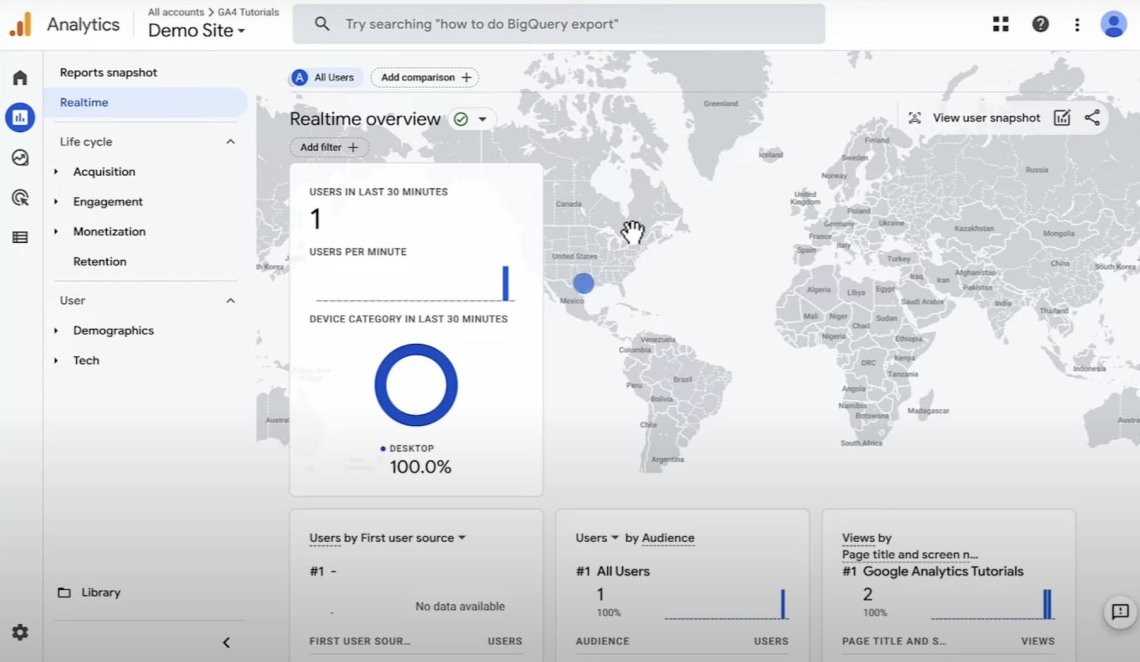Open the green check status dropdown
The image size is (1140, 662).
471,118
